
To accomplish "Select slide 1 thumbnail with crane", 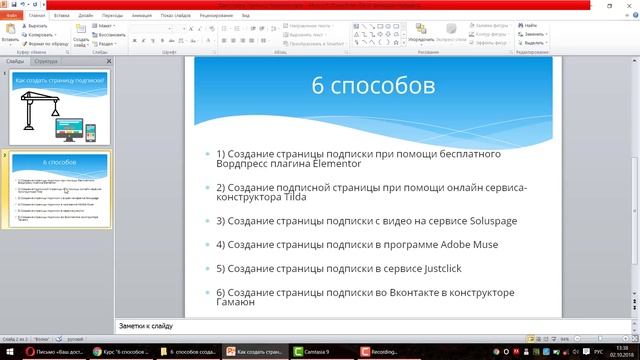I will (x=60, y=107).
